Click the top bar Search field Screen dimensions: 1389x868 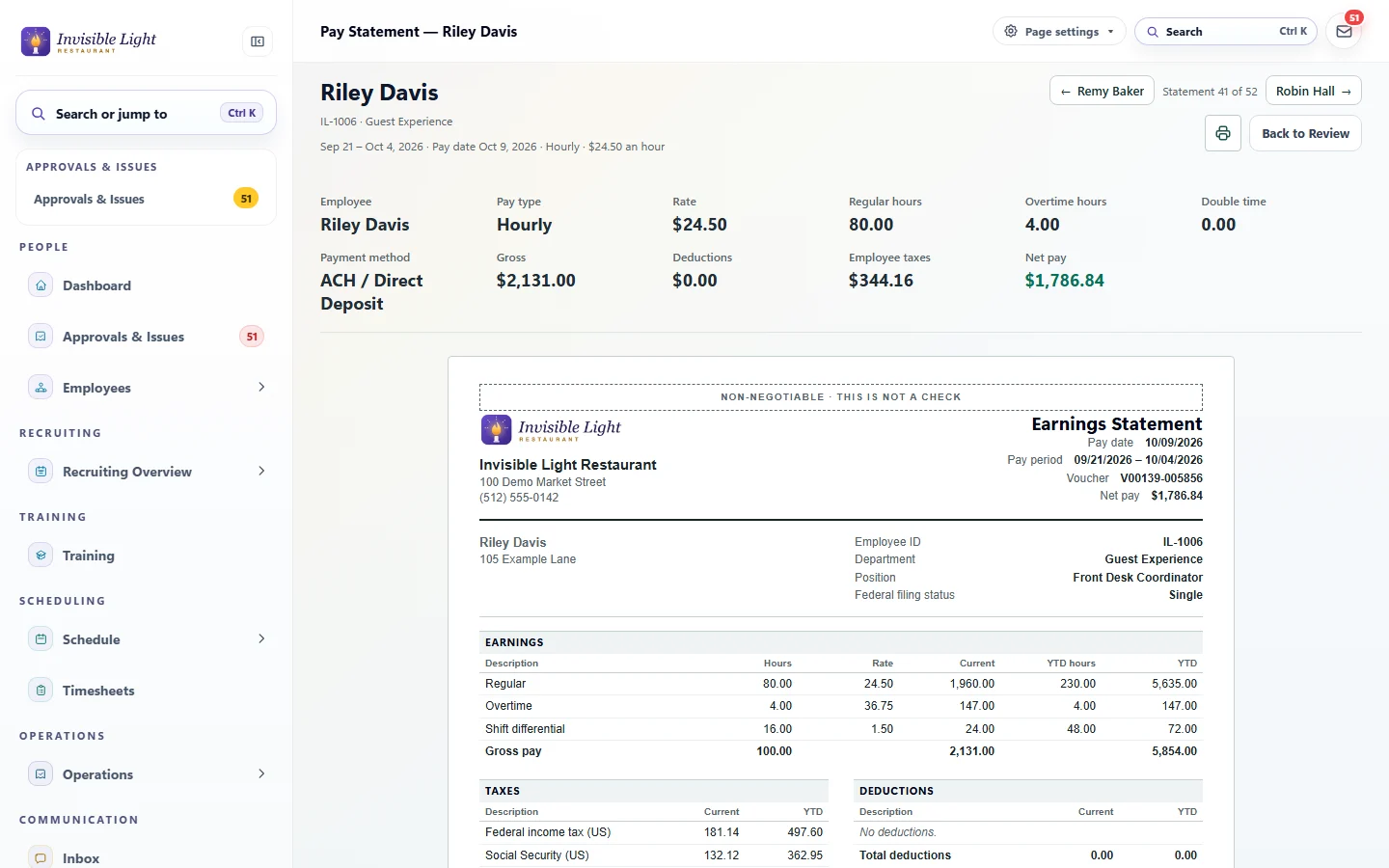click(1226, 32)
